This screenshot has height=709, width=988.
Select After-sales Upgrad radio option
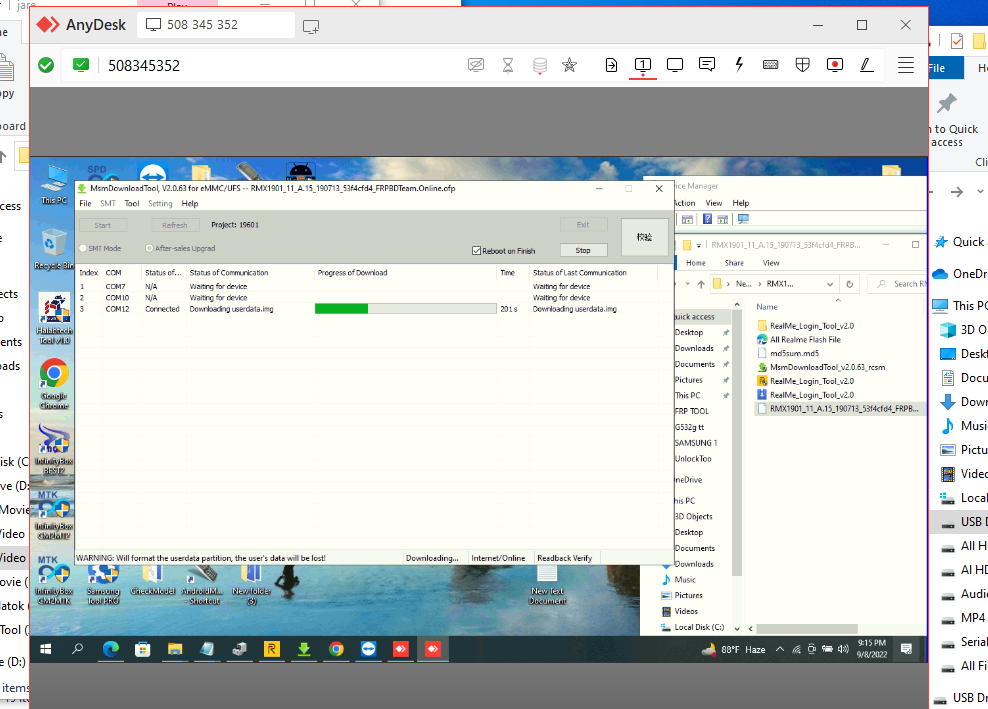click(x=149, y=248)
